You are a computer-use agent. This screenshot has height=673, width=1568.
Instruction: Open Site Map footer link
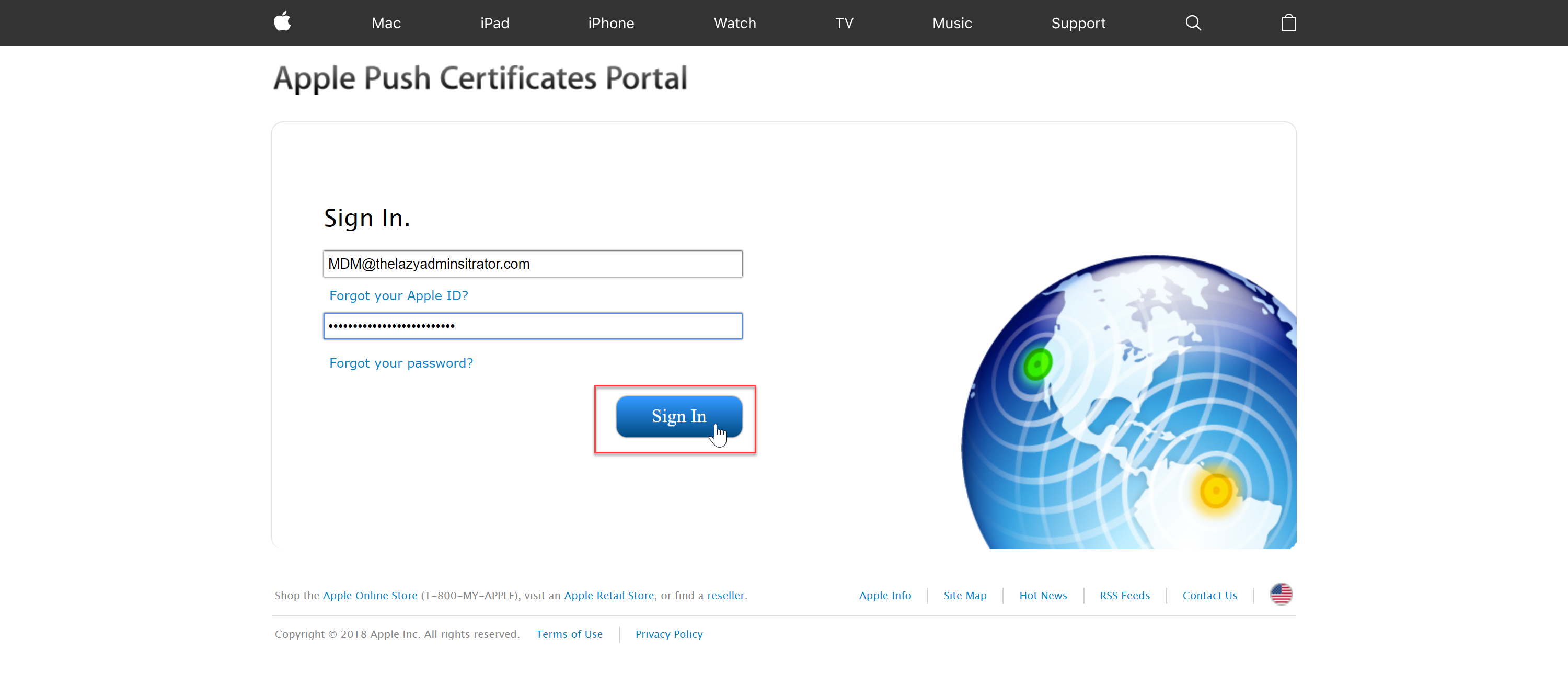pyautogui.click(x=965, y=596)
